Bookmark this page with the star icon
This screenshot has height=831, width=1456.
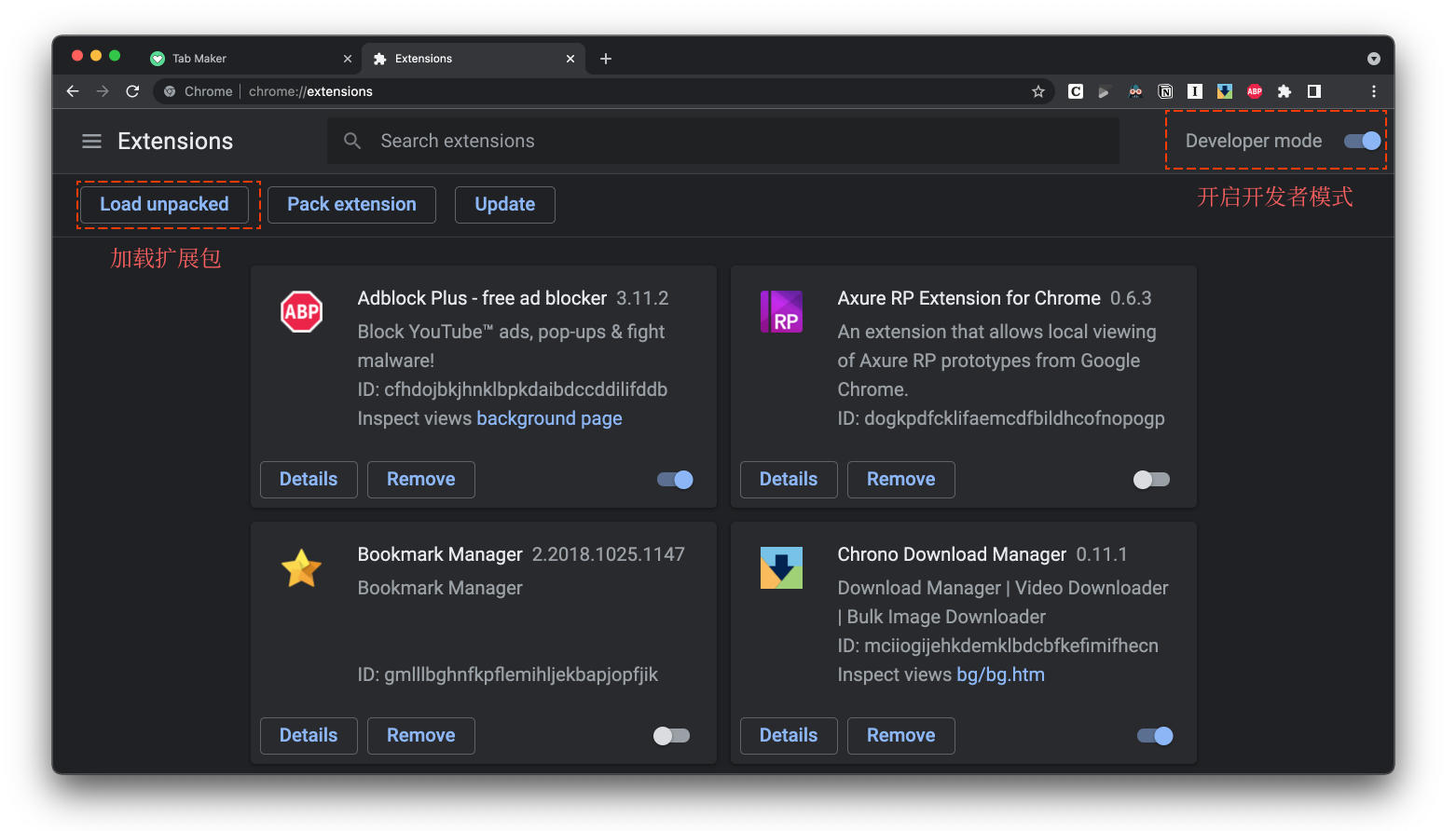[x=1037, y=91]
